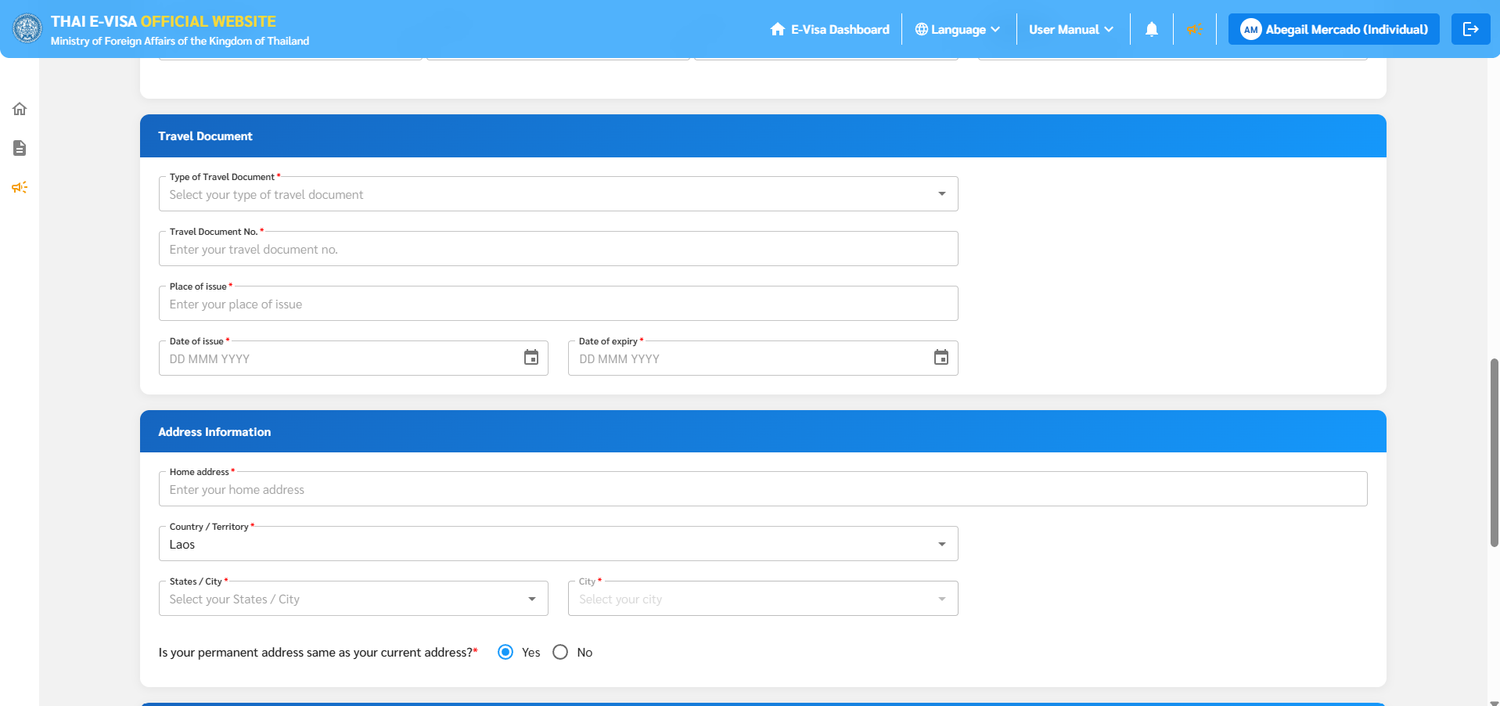
Task: Open the document icon in left sidebar
Action: point(19,148)
